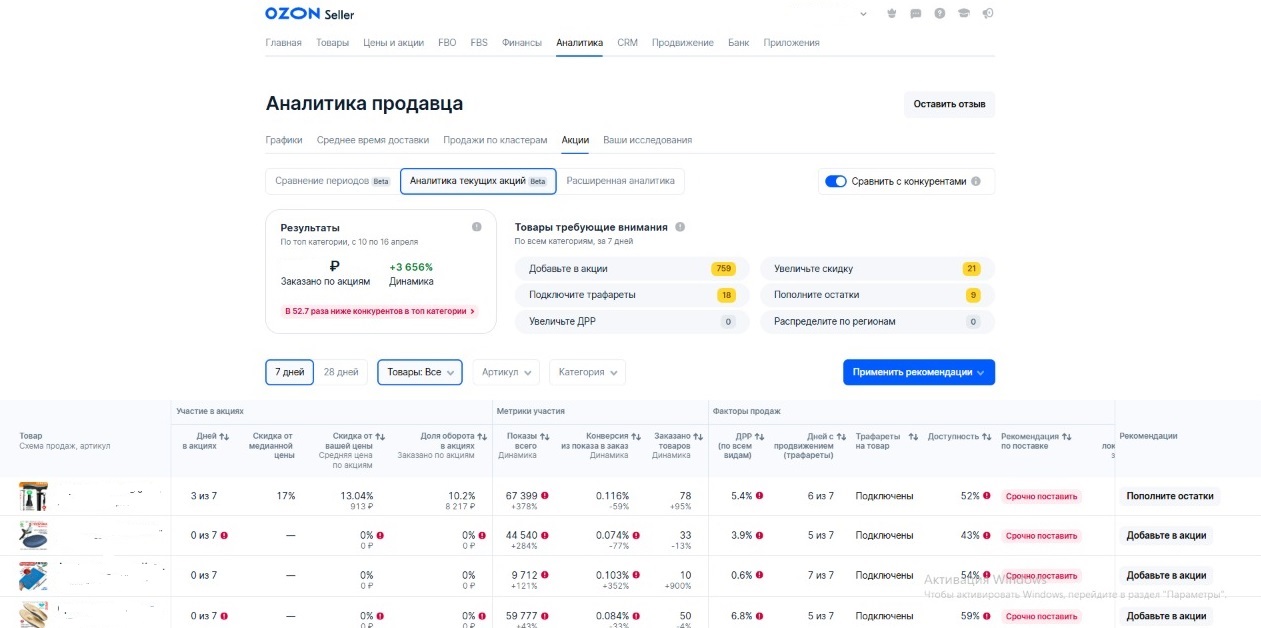Open the Товары: Все dropdown
The image size is (1261, 628).
coord(420,372)
